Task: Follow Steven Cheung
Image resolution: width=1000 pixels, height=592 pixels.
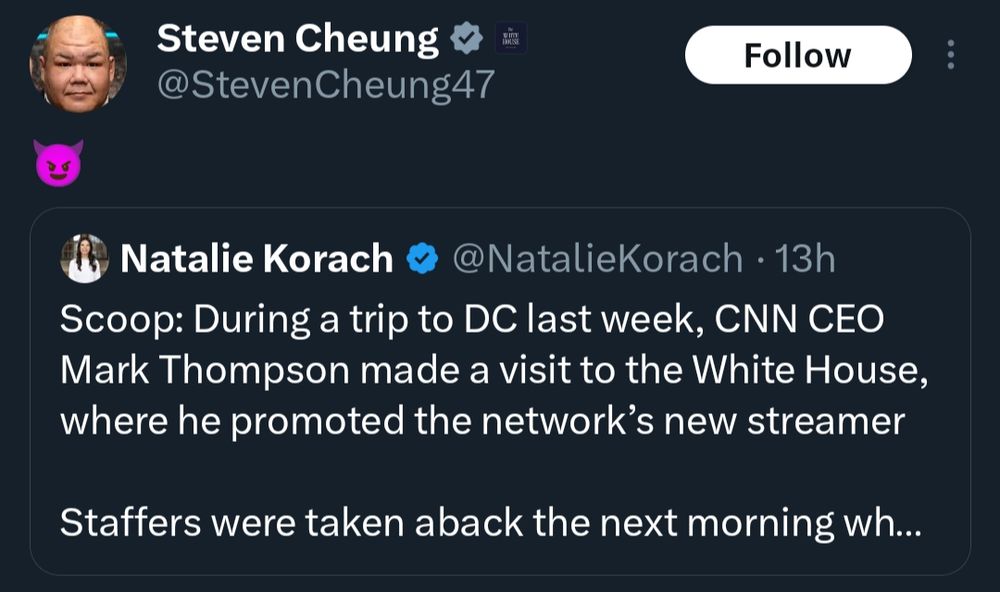Action: pos(797,55)
